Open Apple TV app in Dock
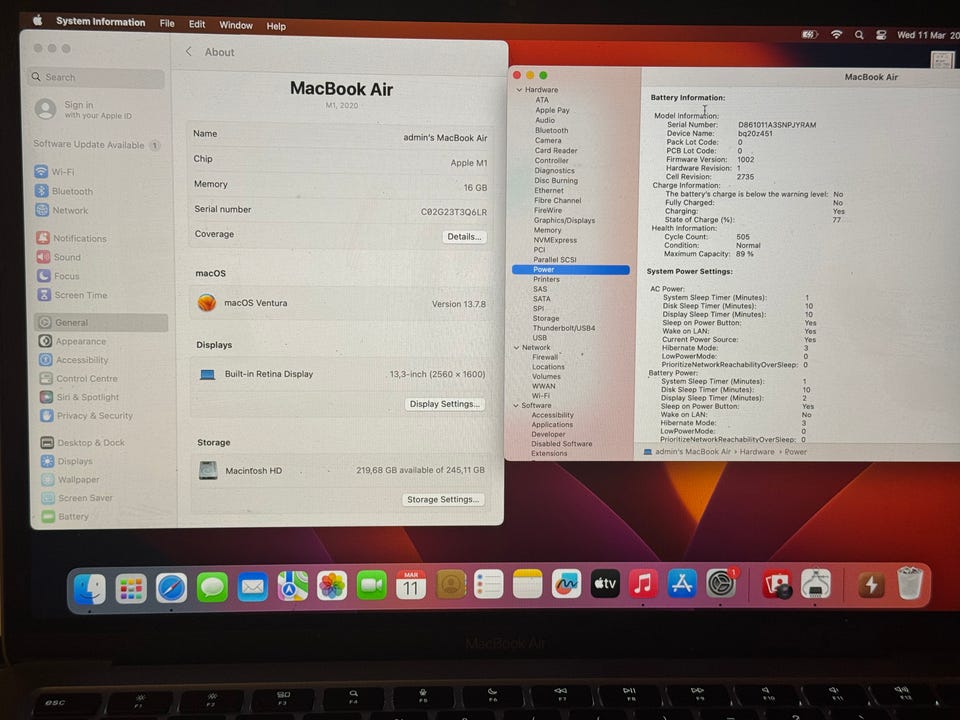The image size is (960, 720). pos(605,583)
